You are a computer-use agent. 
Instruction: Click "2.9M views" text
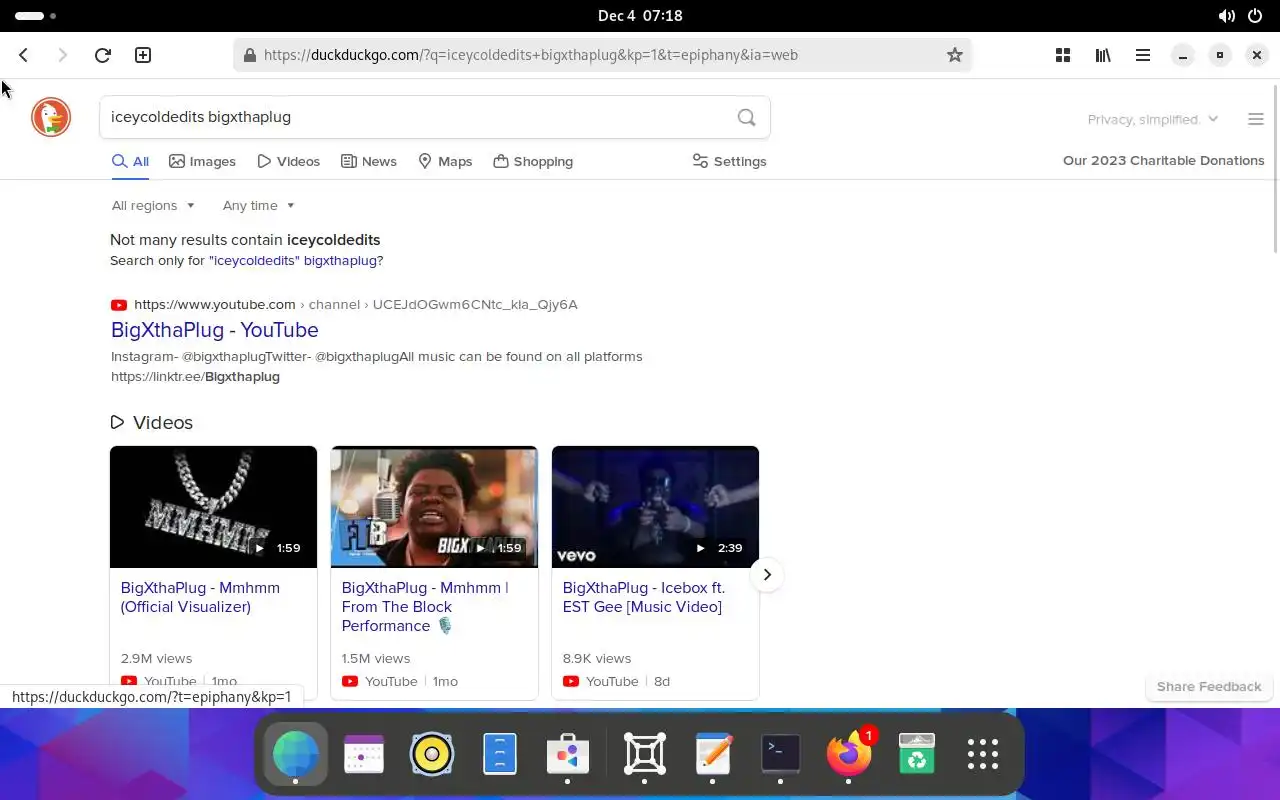(x=156, y=658)
